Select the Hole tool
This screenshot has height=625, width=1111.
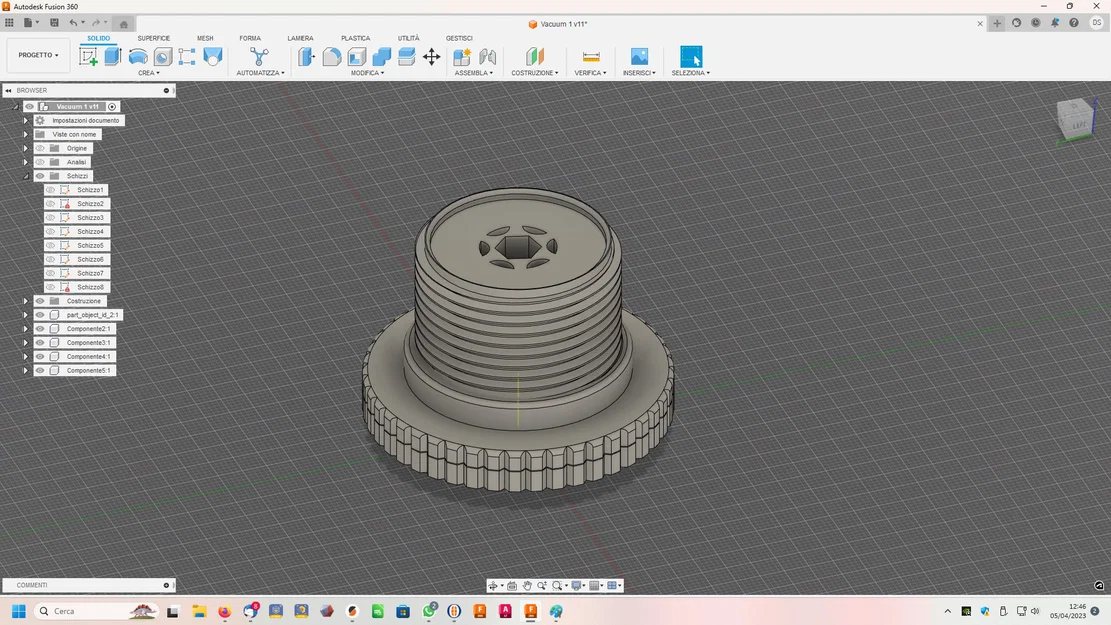tap(163, 57)
